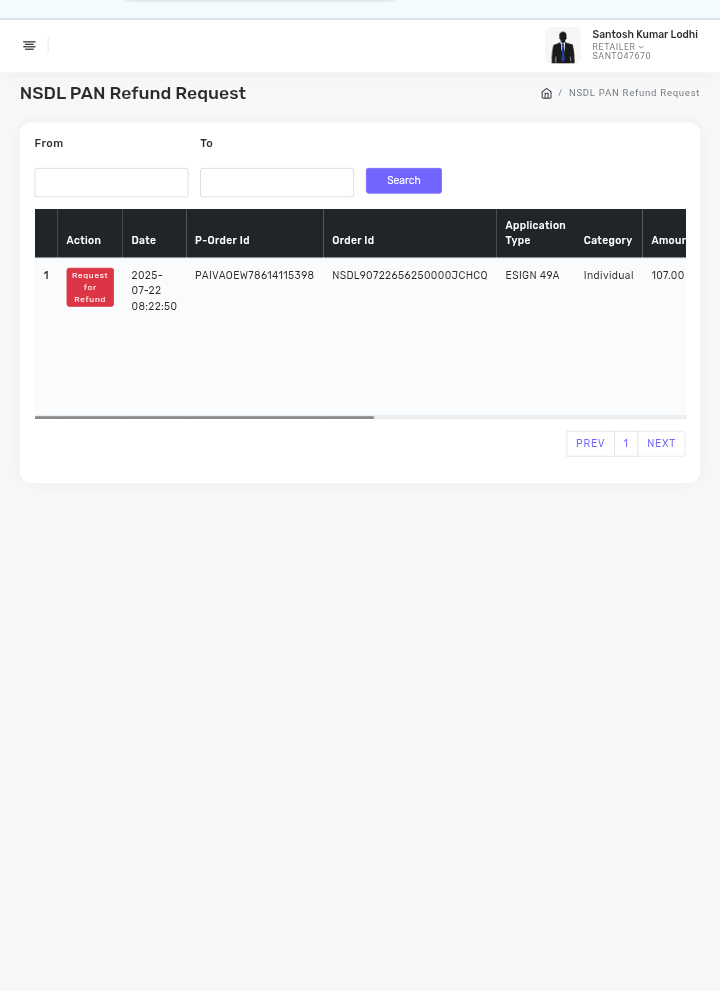Go to the PREV page

[590, 443]
